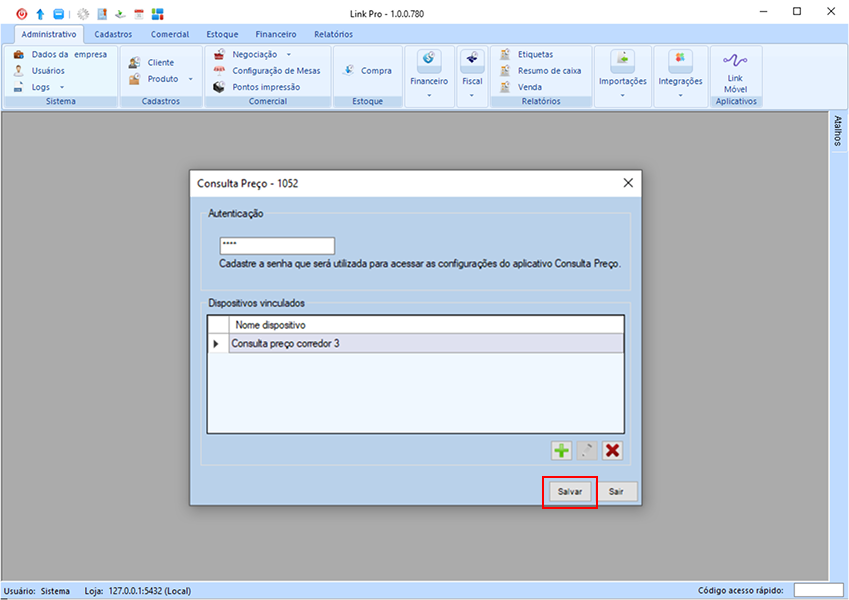Switch to the Relatórios tab

[333, 34]
